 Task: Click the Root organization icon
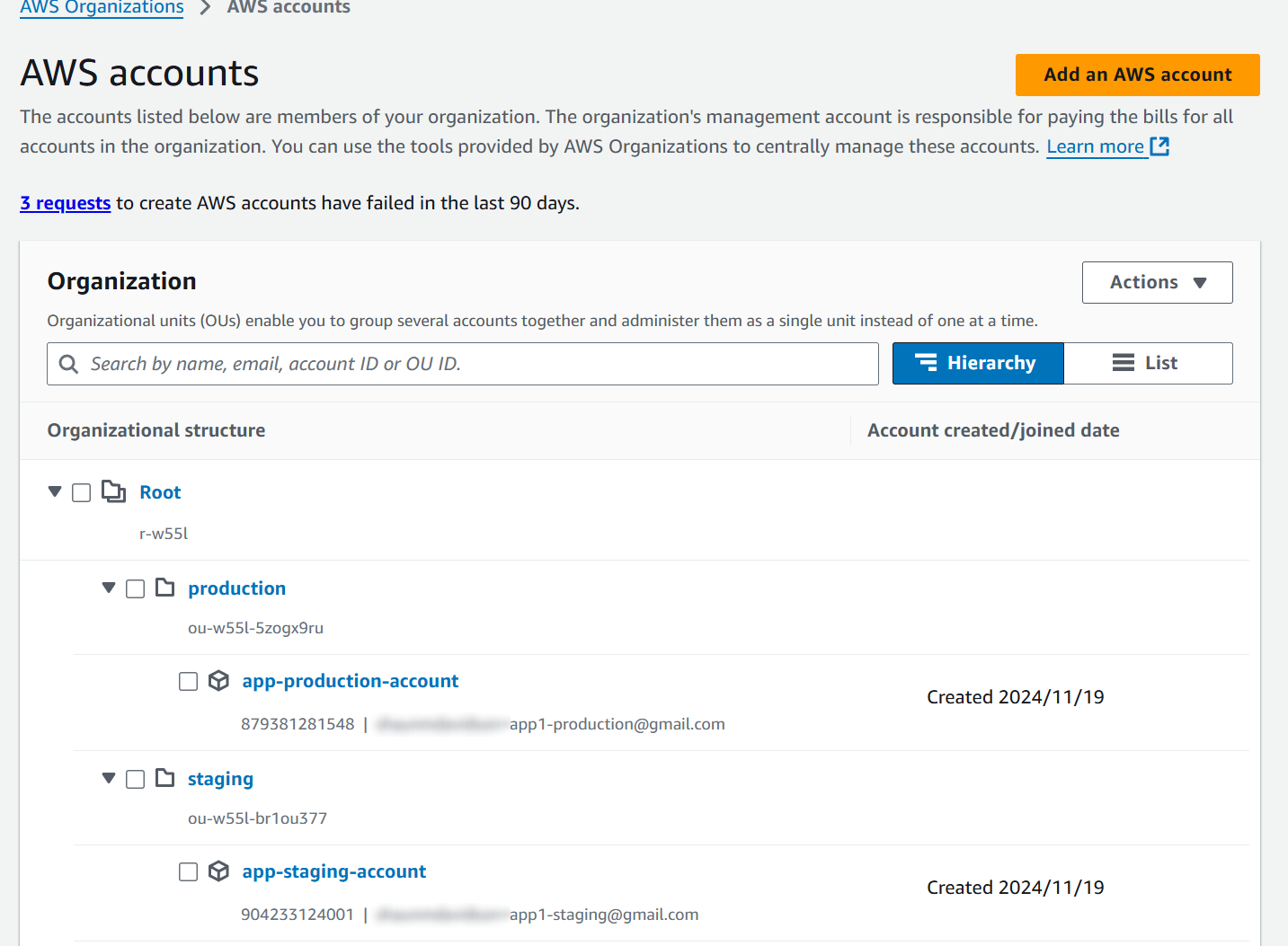(114, 491)
